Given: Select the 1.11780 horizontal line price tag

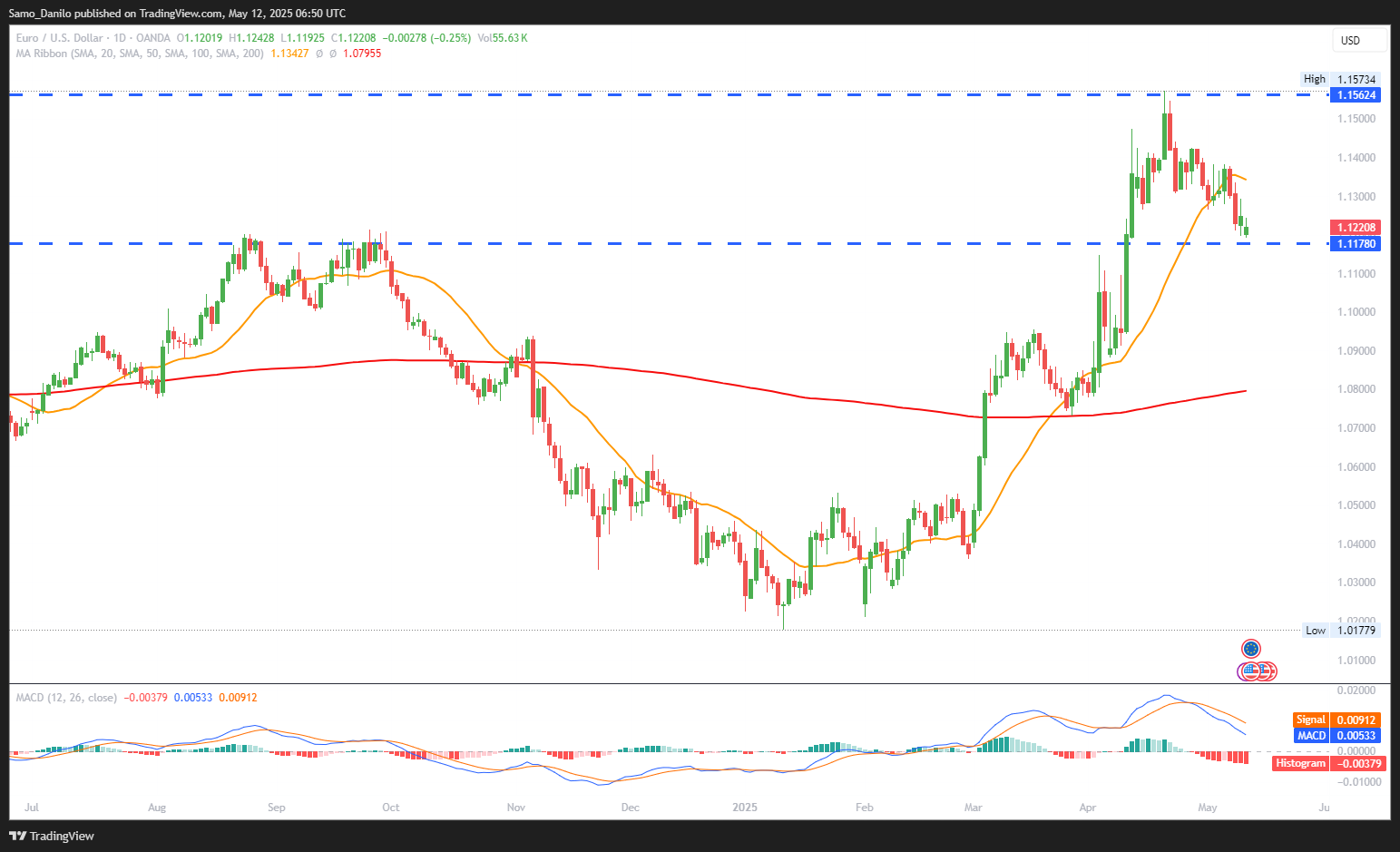Looking at the screenshot, I should point(1356,244).
